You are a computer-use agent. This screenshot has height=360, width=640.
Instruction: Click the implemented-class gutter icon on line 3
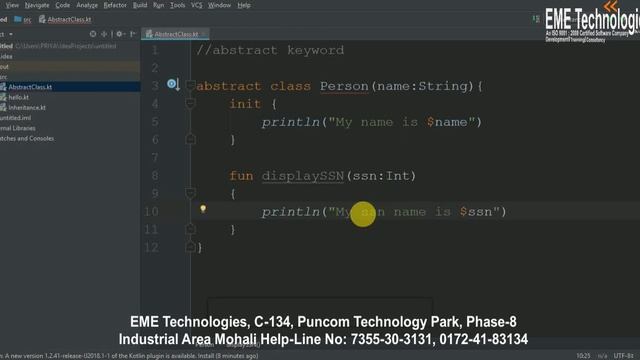click(x=173, y=84)
